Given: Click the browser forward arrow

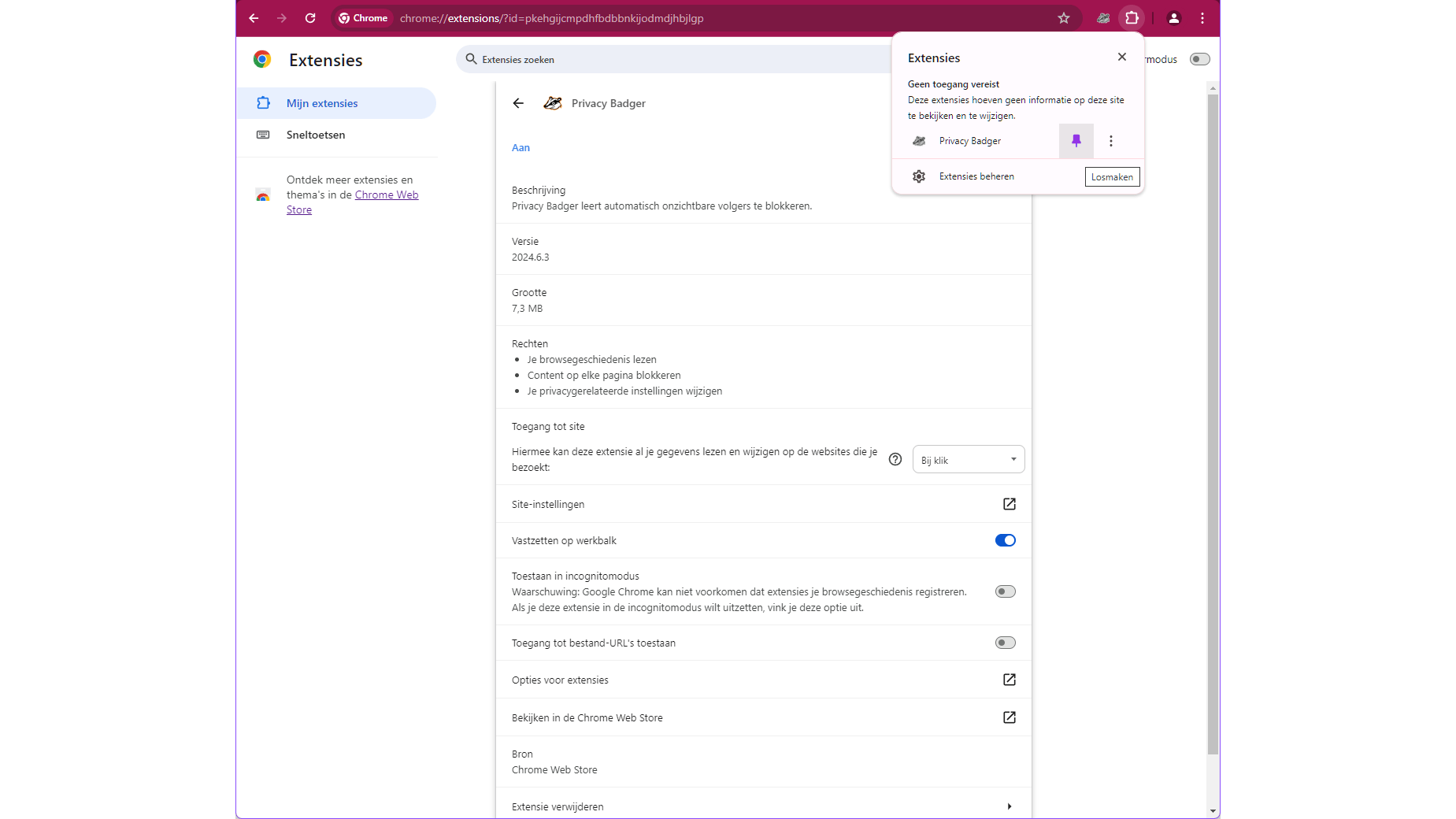Looking at the screenshot, I should coord(282,18).
